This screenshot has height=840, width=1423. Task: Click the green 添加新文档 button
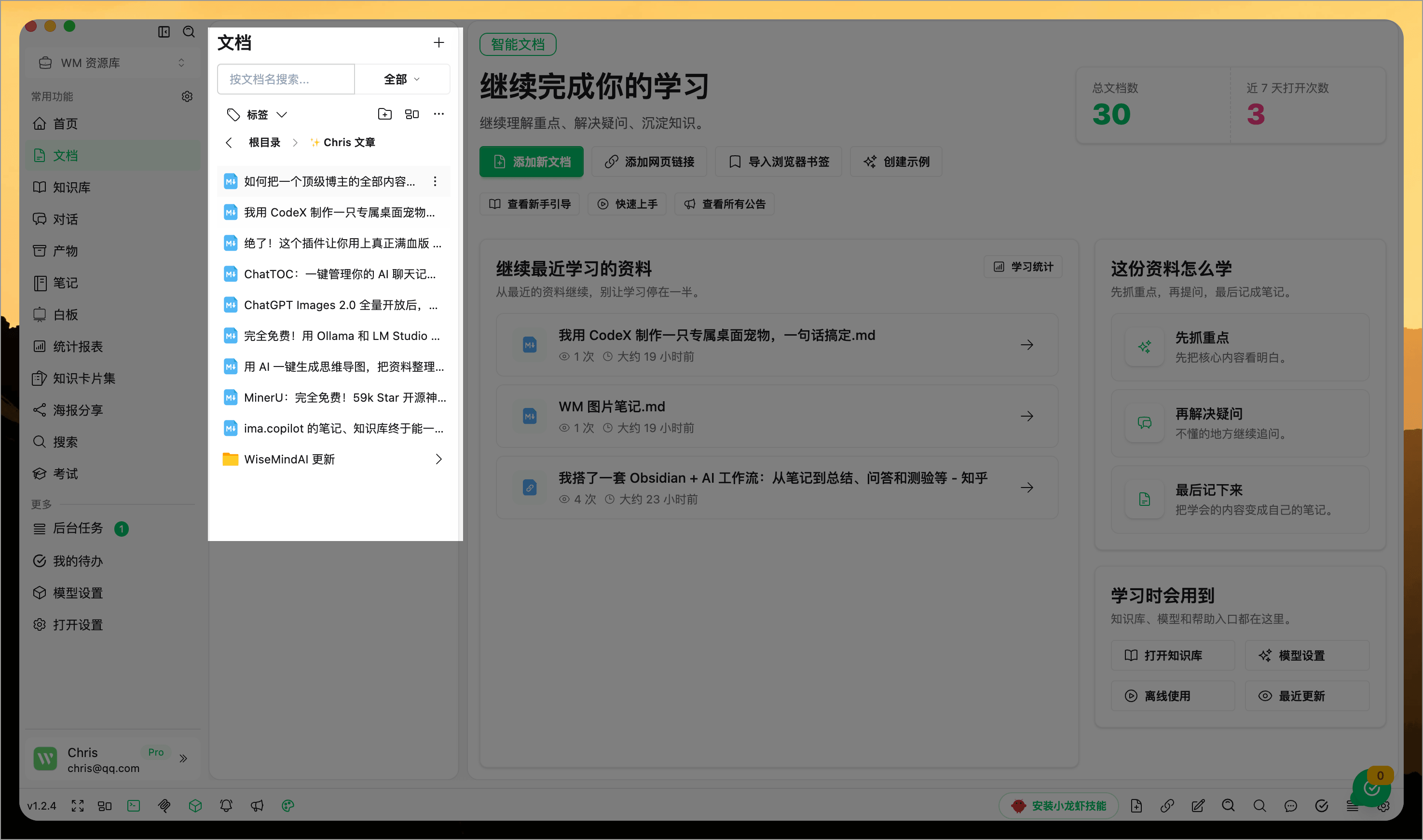pyautogui.click(x=531, y=162)
